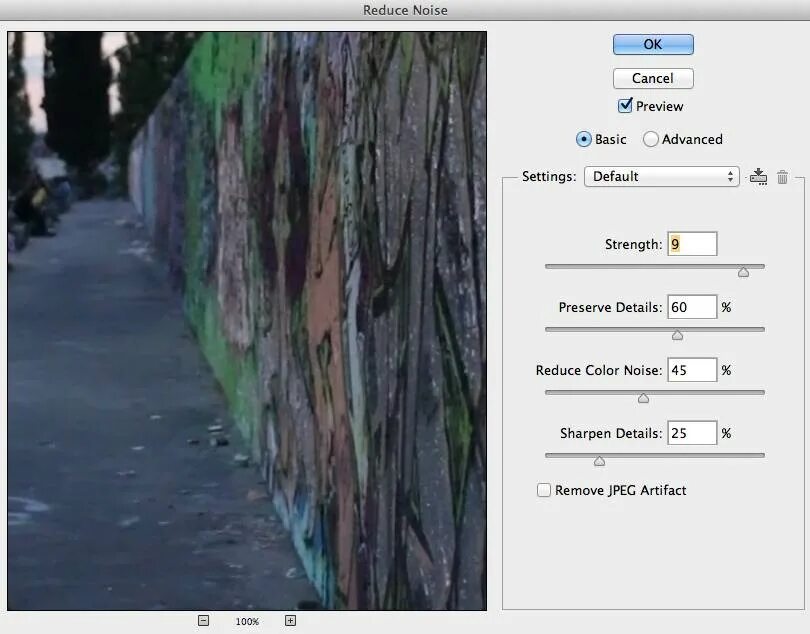Click the Sharpen Details value field

point(692,433)
